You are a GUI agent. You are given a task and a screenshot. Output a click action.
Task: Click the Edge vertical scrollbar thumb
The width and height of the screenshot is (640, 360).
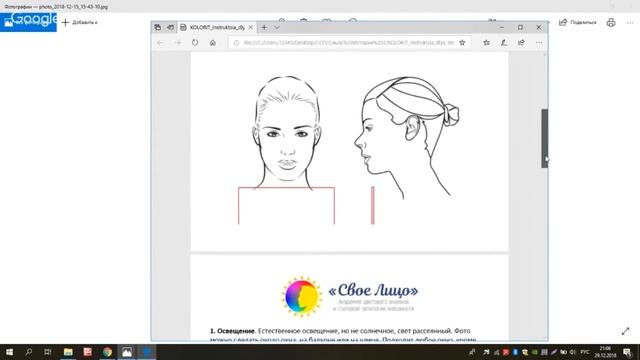(x=544, y=138)
